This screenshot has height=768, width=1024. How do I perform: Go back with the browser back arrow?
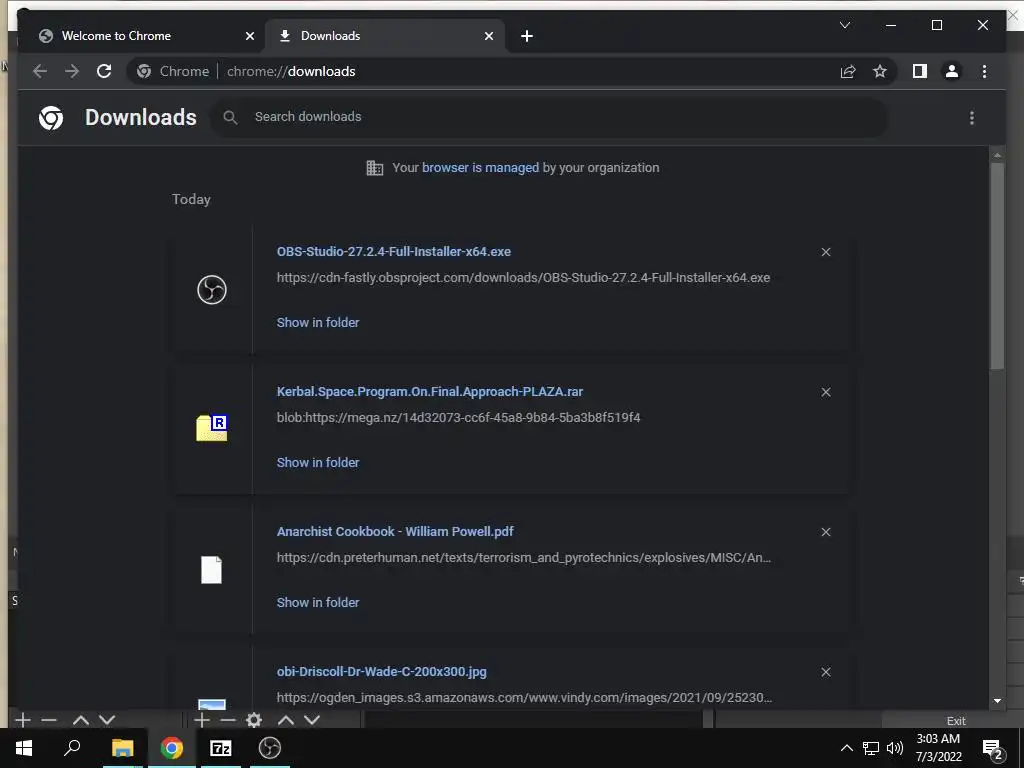(40, 71)
